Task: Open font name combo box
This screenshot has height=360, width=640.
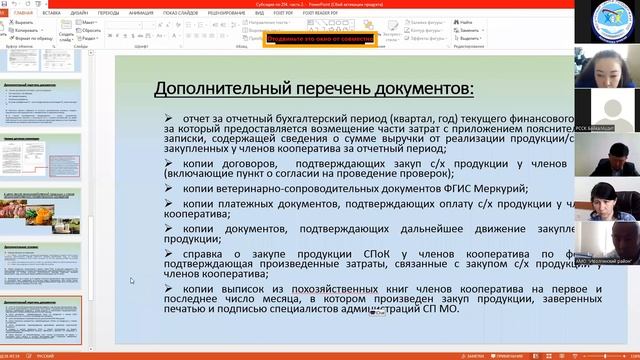Action: coord(124,25)
